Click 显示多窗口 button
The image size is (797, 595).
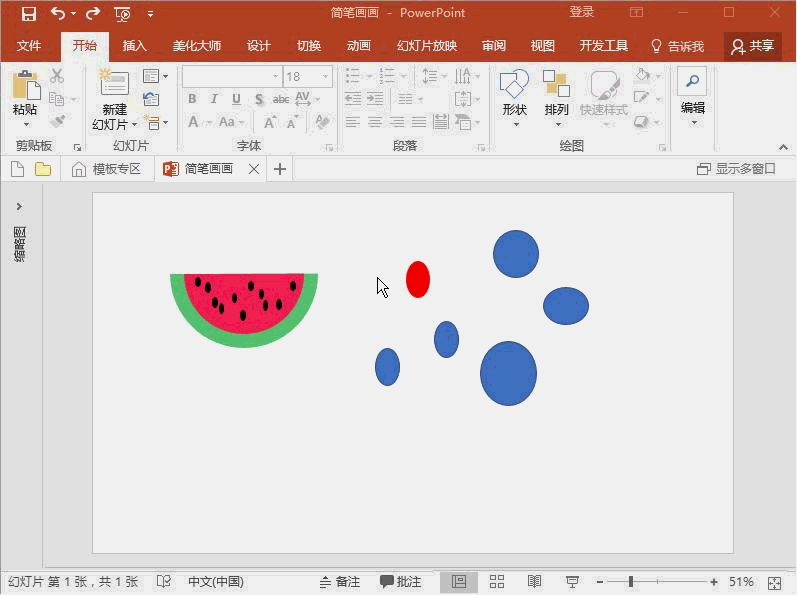coord(736,169)
